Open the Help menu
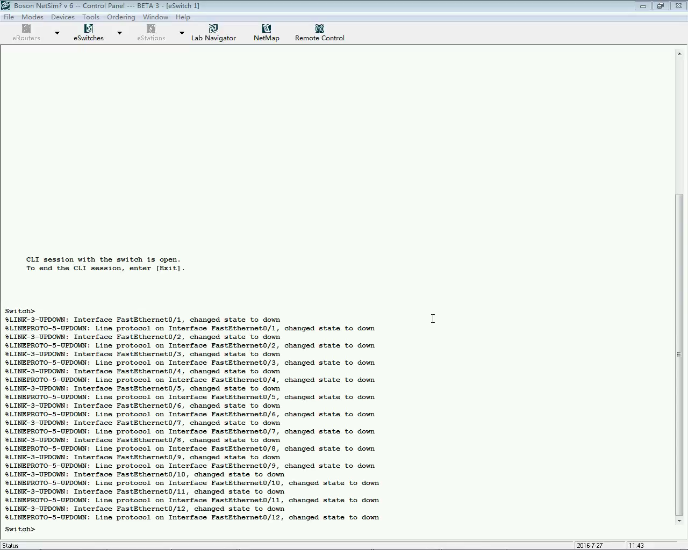This screenshot has width=688, height=550. [183, 17]
